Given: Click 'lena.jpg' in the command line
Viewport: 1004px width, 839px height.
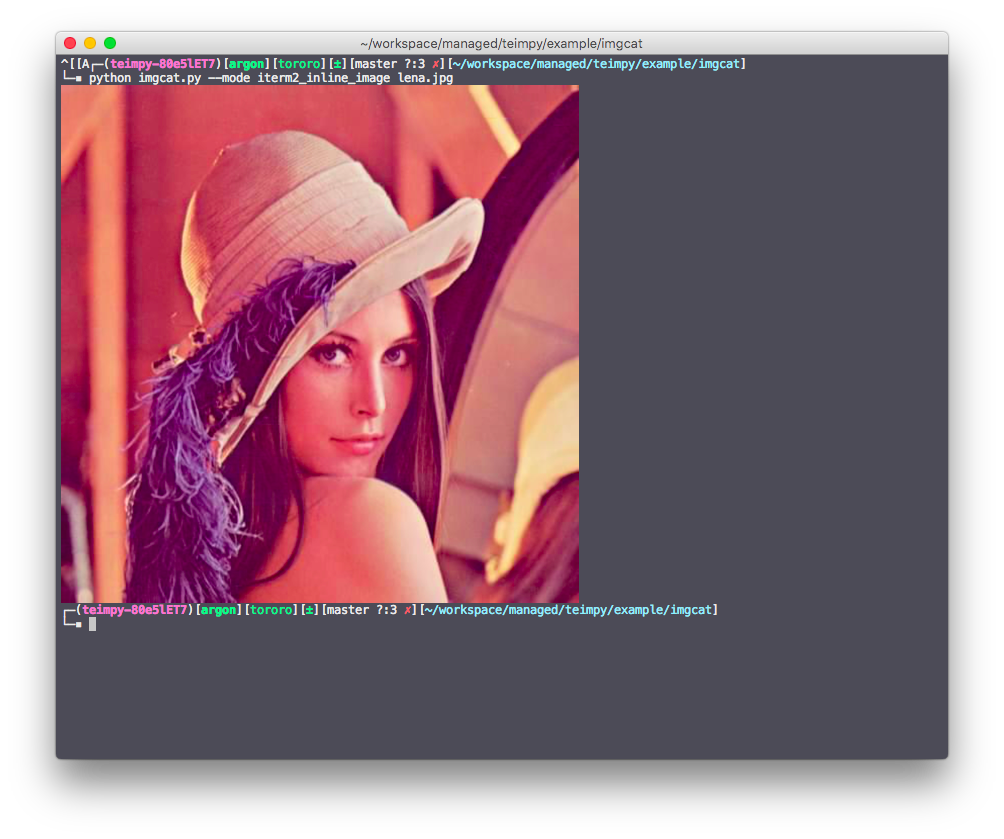Looking at the screenshot, I should [x=426, y=78].
